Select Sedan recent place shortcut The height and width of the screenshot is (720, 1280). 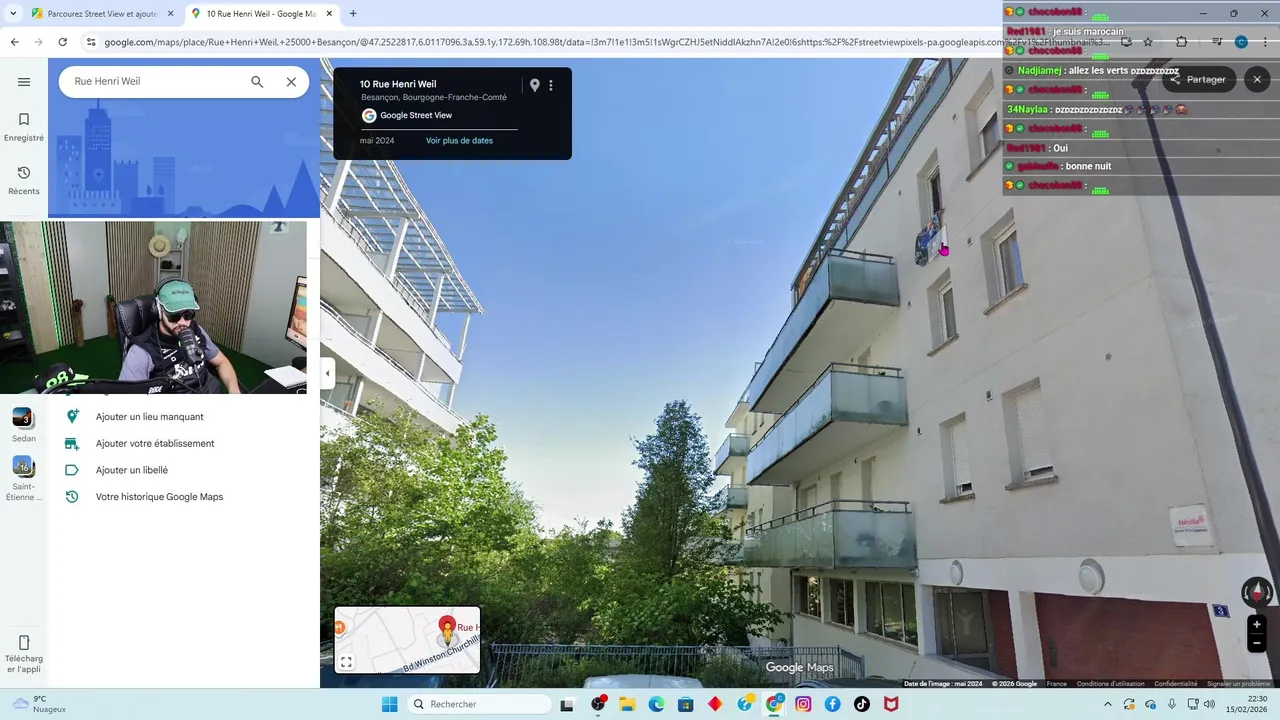(x=24, y=424)
